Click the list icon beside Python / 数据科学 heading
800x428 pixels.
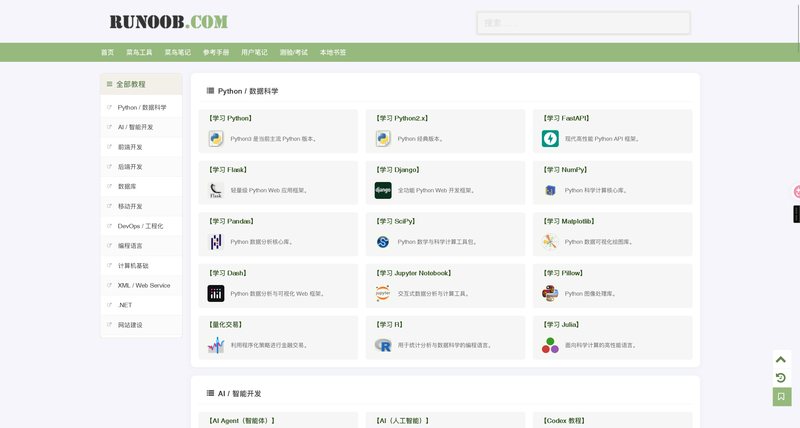[x=210, y=91]
